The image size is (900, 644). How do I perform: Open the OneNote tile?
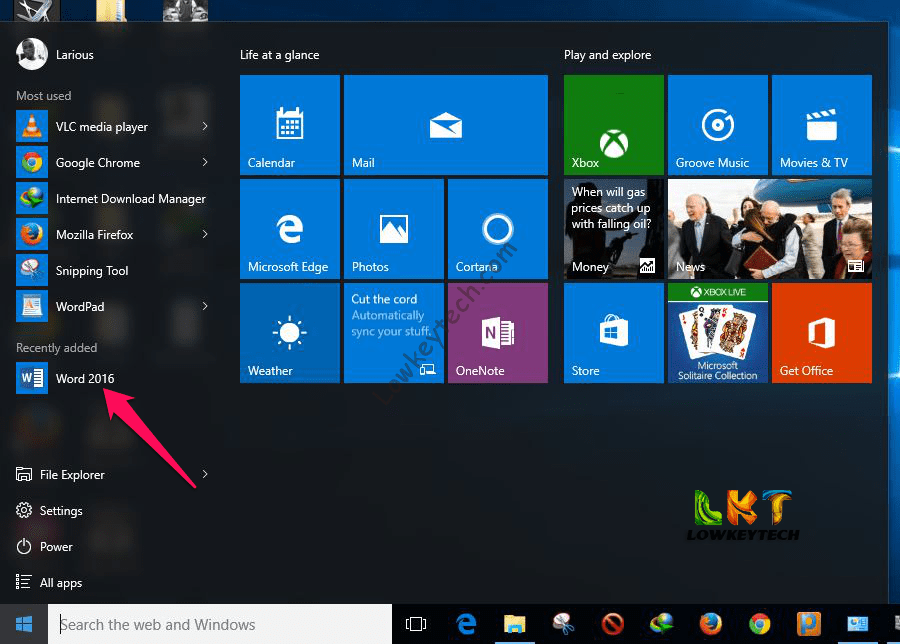point(498,333)
